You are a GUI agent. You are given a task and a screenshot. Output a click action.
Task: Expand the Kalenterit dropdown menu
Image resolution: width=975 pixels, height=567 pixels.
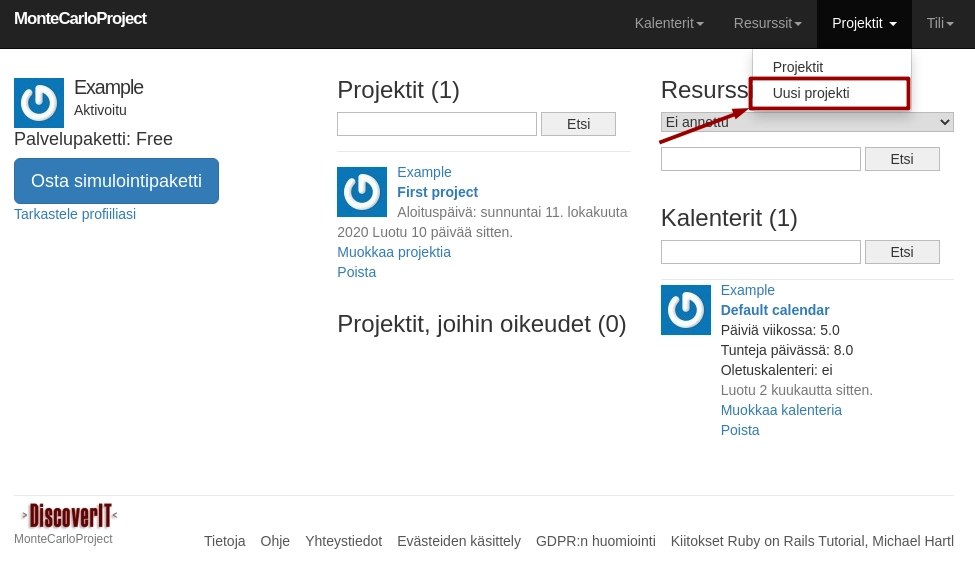(669, 23)
